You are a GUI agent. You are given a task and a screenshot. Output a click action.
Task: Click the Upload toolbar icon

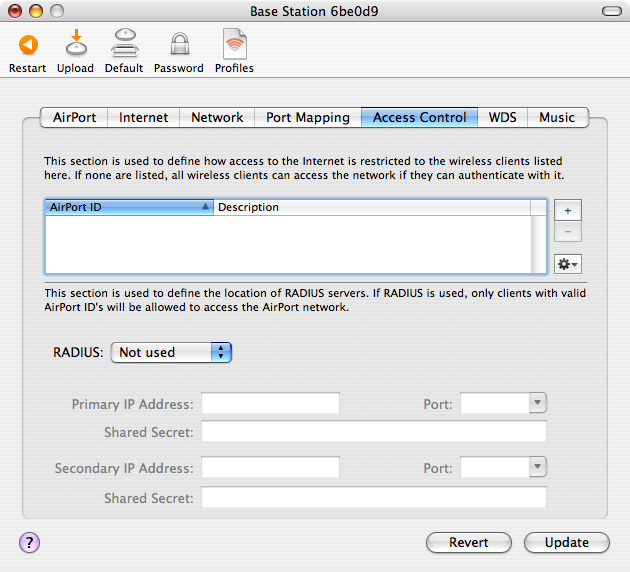(76, 42)
